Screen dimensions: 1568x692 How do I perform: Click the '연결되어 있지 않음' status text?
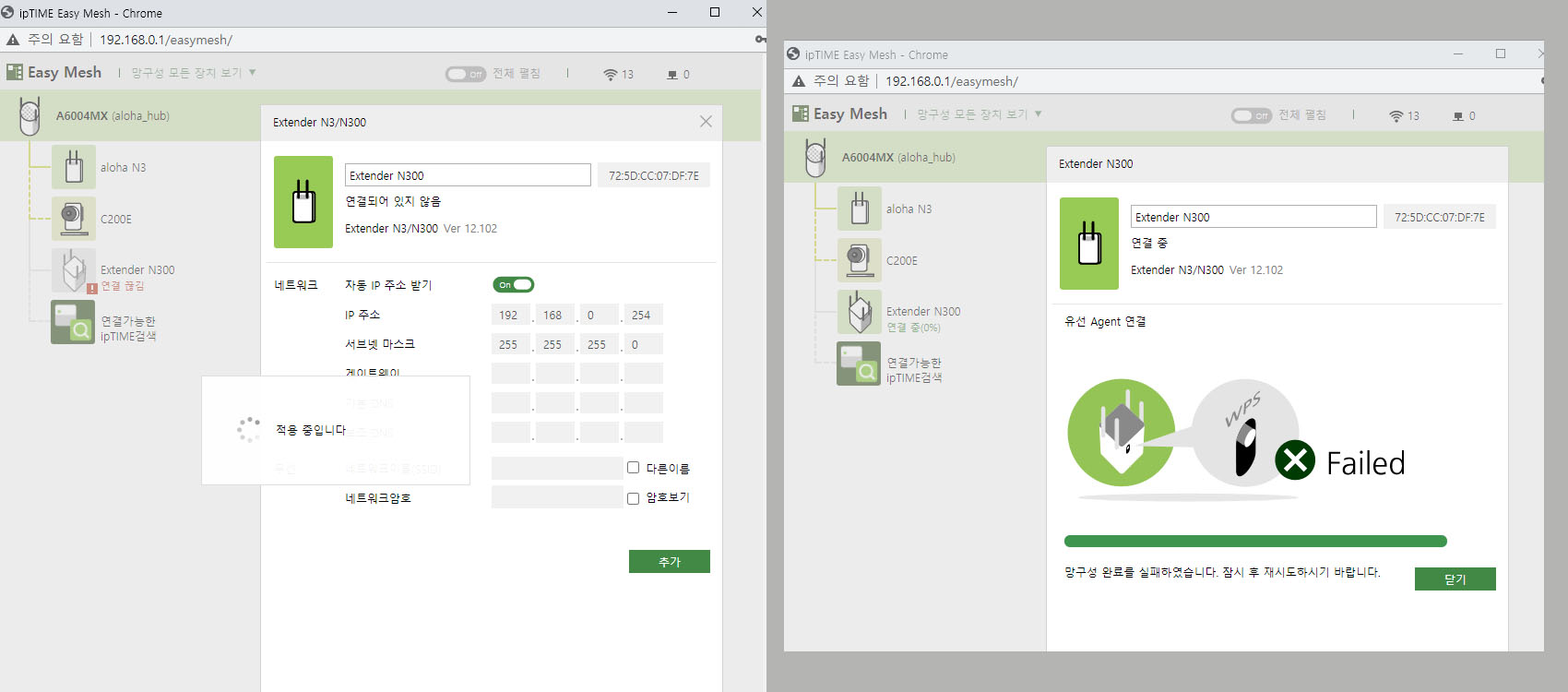click(x=393, y=201)
